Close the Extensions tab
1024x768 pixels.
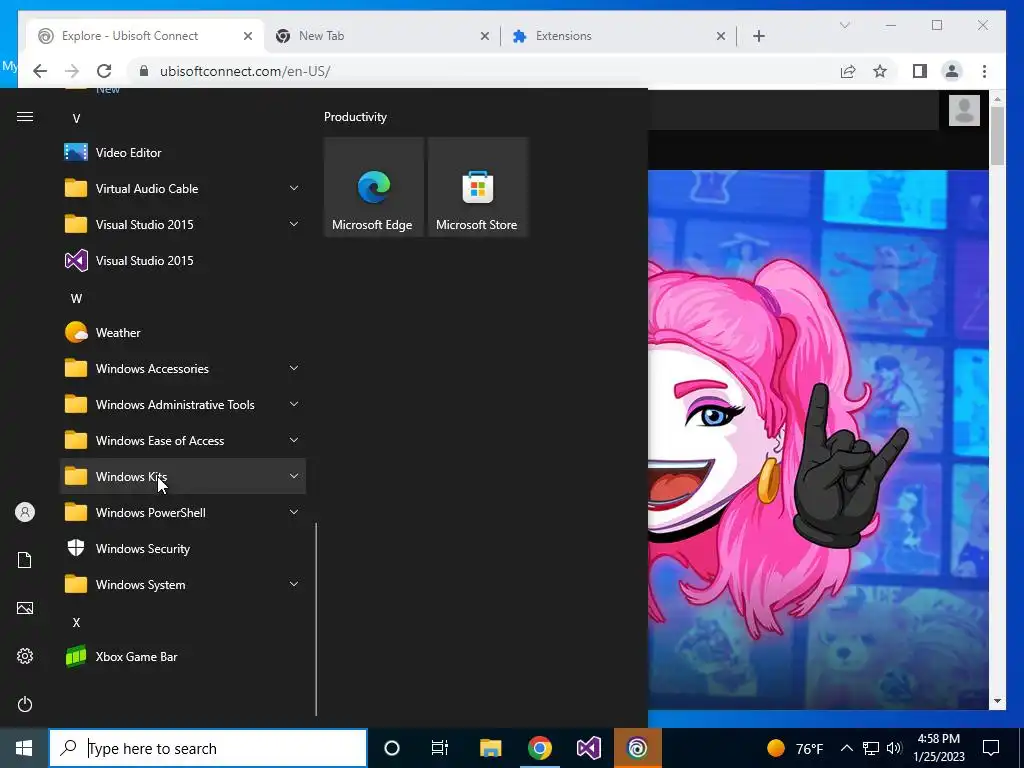point(720,36)
